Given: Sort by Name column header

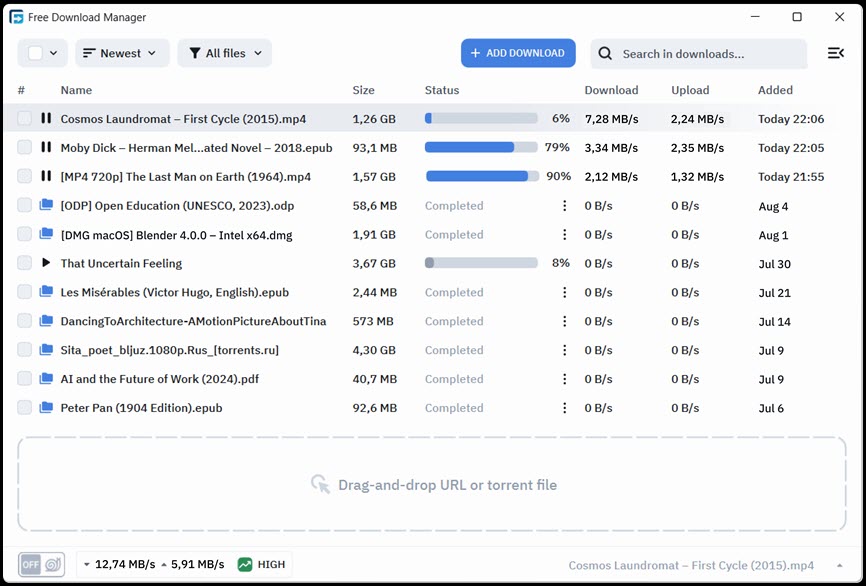Looking at the screenshot, I should (76, 90).
